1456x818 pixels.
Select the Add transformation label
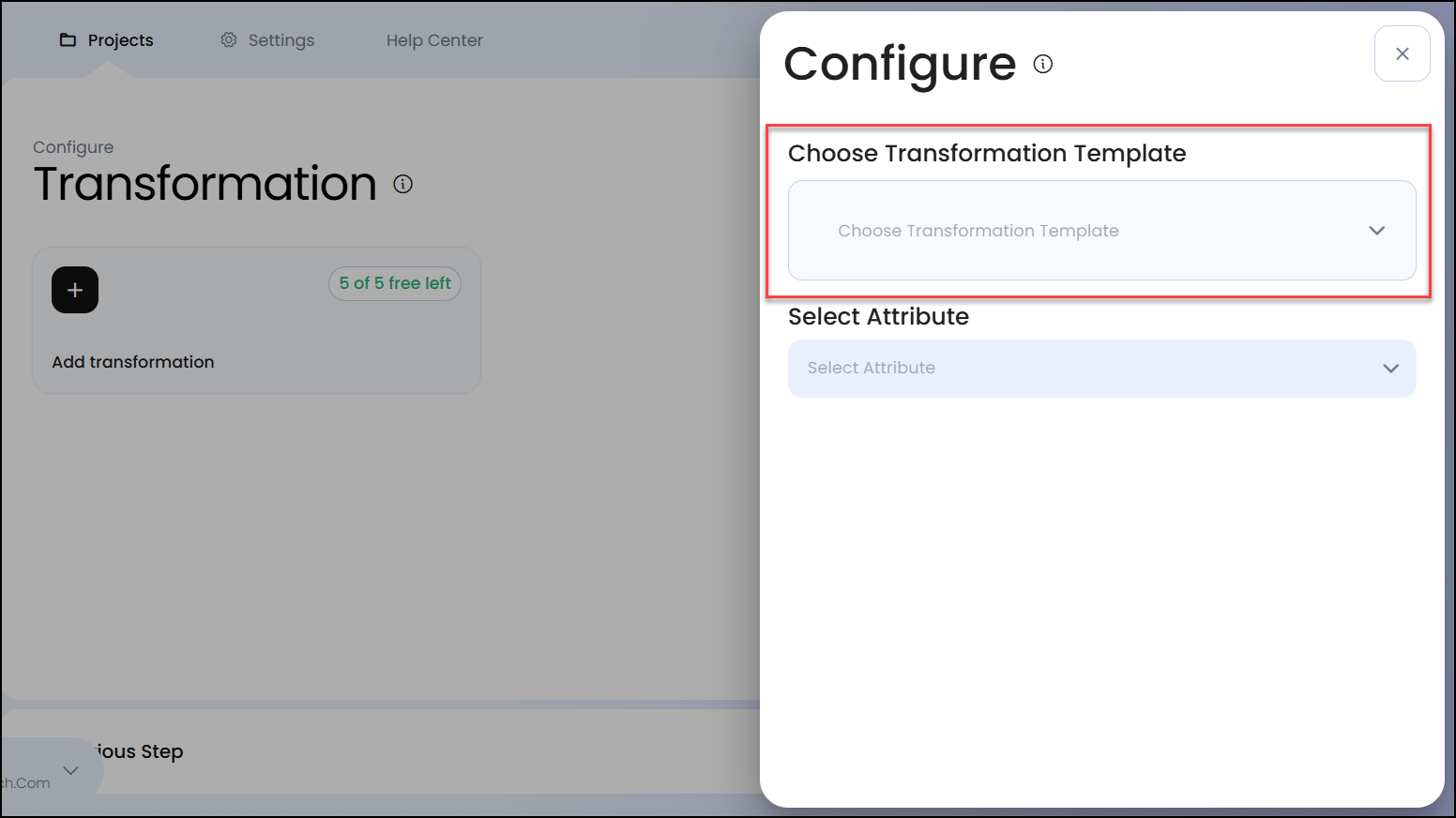[133, 362]
